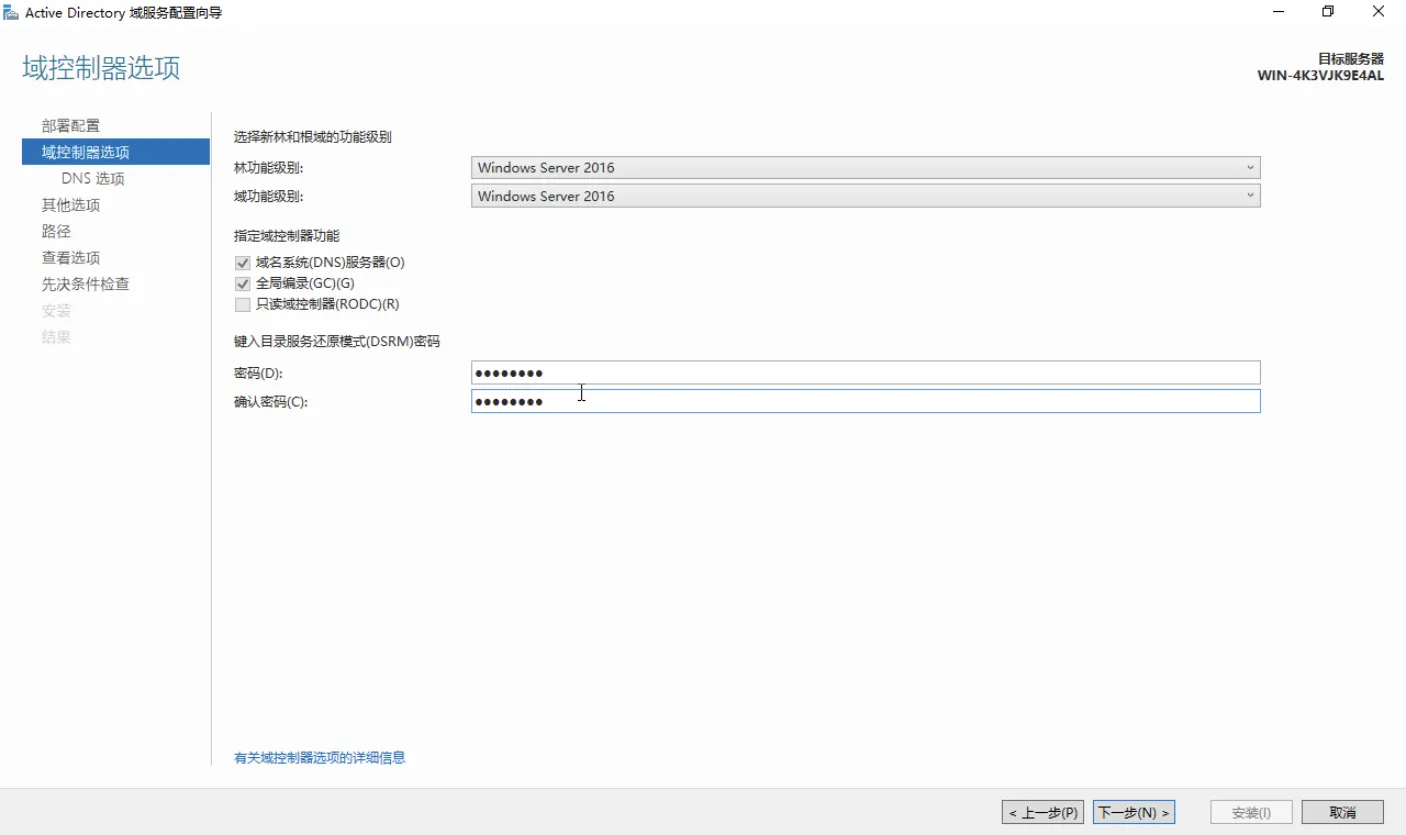Screen dimensions: 1406x835
Task: Minimize the configuration wizard window
Action: [1279, 12]
